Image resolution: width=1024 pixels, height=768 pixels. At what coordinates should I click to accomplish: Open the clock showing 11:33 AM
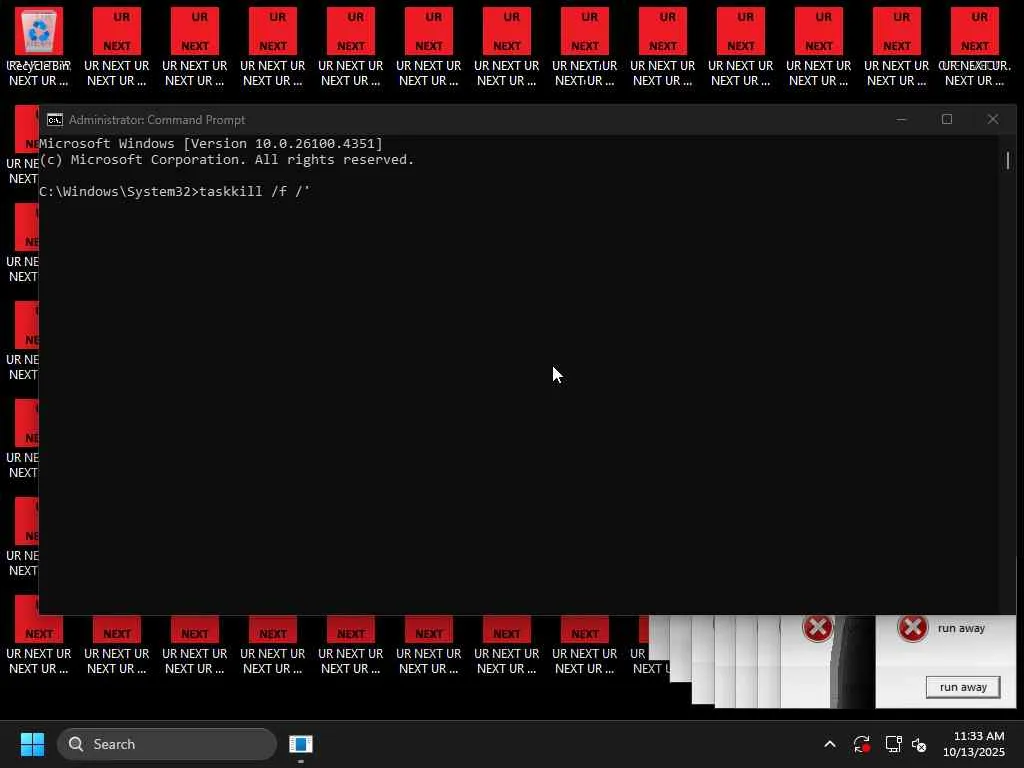point(974,744)
